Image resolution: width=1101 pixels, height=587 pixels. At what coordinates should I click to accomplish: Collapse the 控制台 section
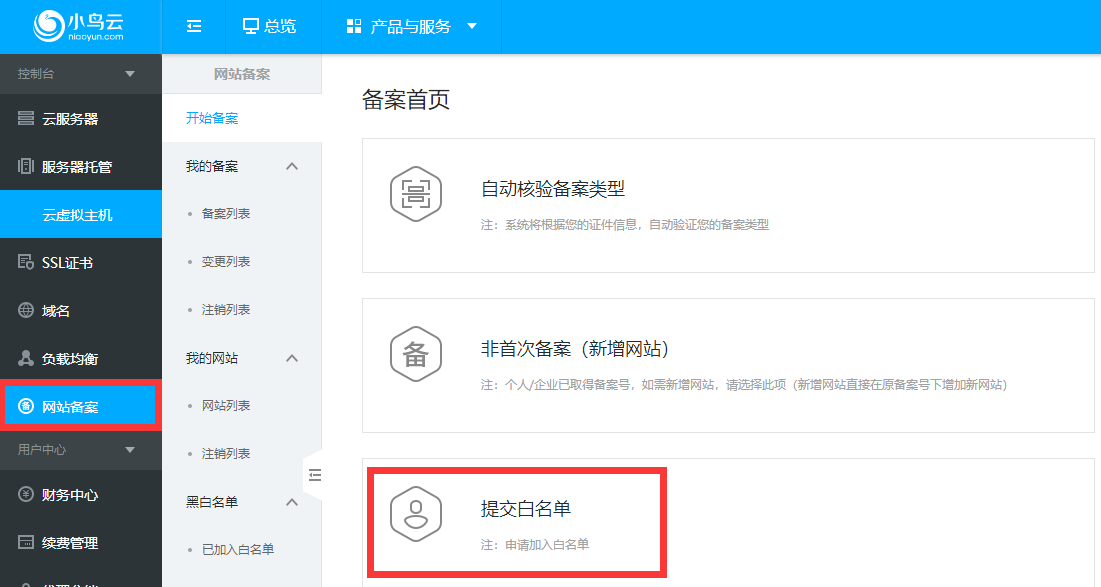[129, 74]
